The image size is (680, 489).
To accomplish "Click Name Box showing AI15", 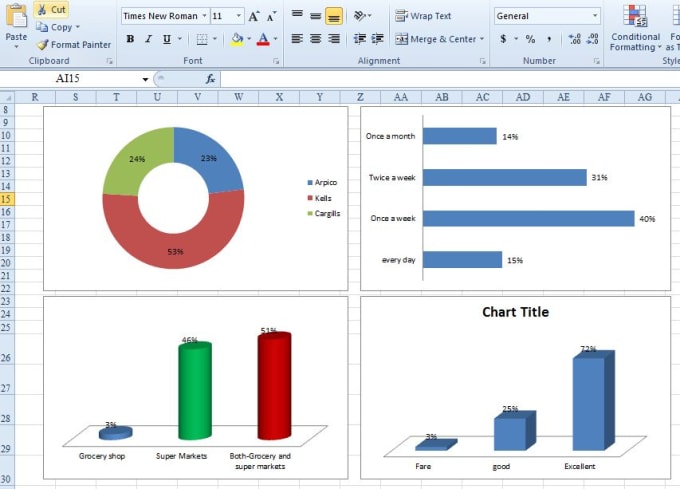I will coord(69,78).
